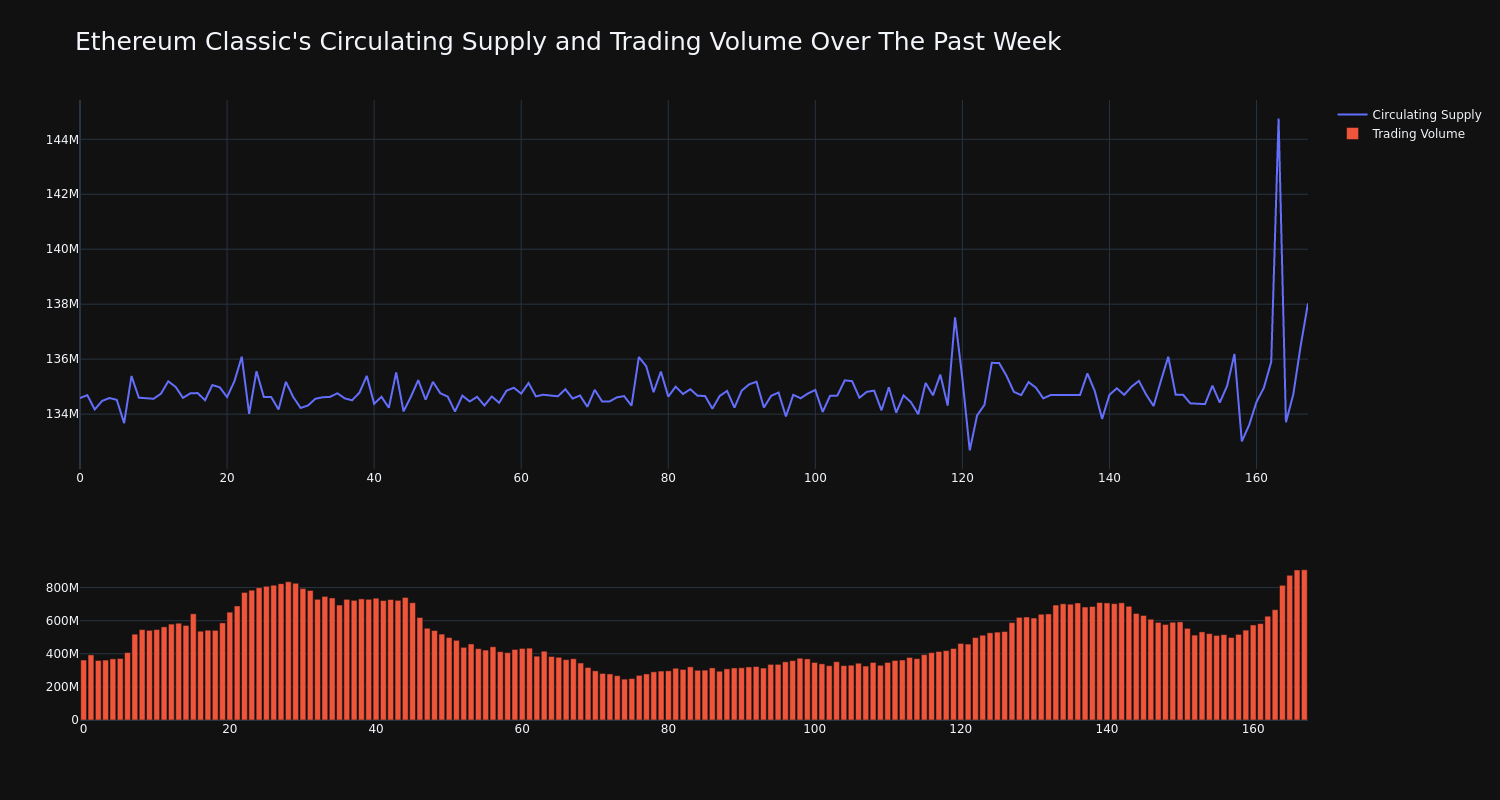Click the 142M y-axis label

point(62,194)
